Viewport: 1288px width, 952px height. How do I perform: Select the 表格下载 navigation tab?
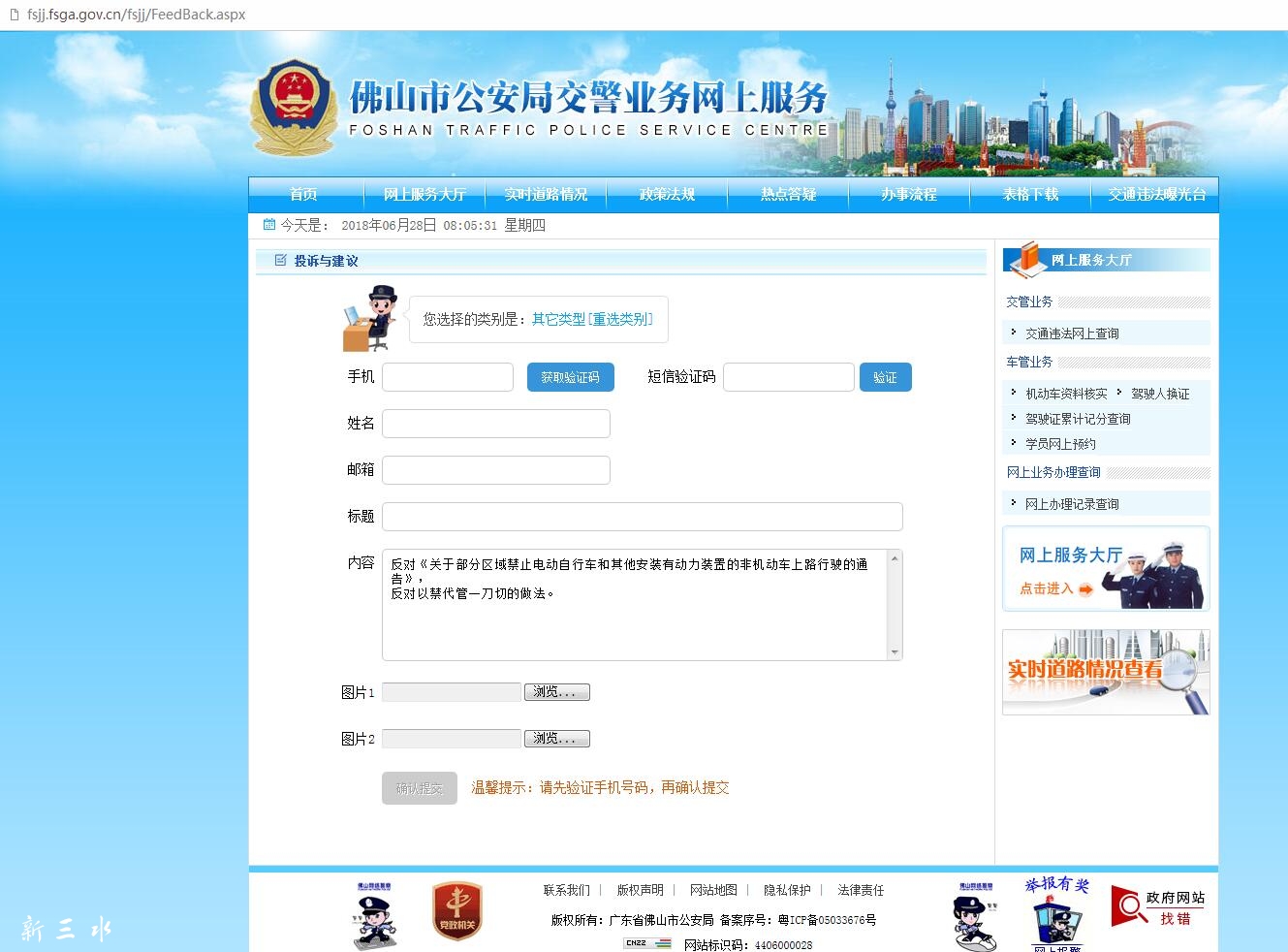(1030, 195)
